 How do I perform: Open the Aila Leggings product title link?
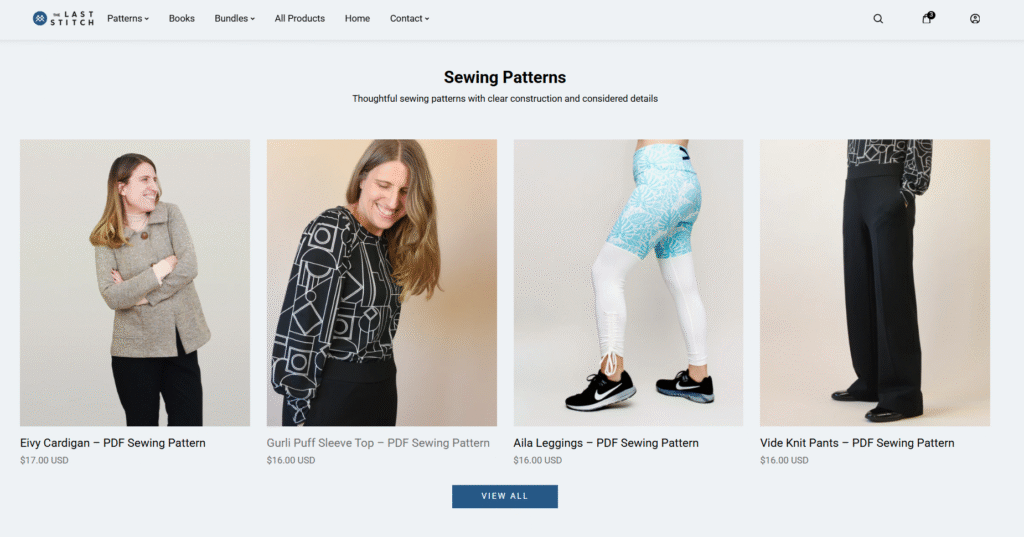pyautogui.click(x=606, y=443)
